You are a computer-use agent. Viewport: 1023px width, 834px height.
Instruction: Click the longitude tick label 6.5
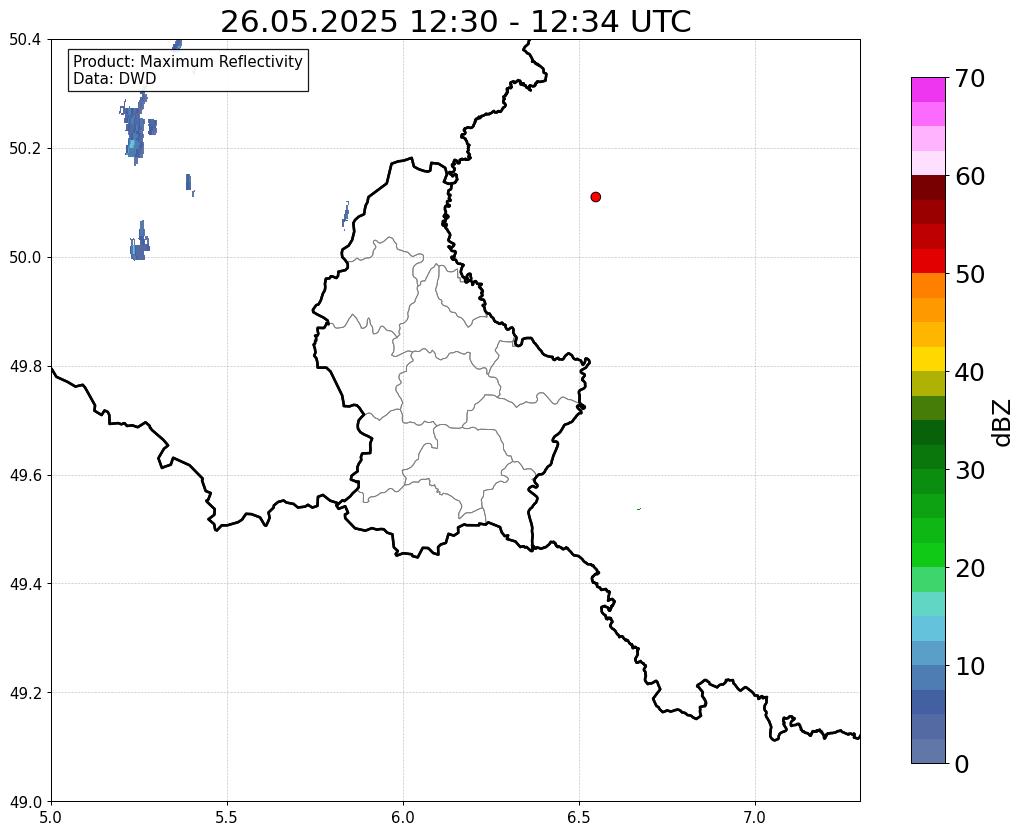coord(579,817)
